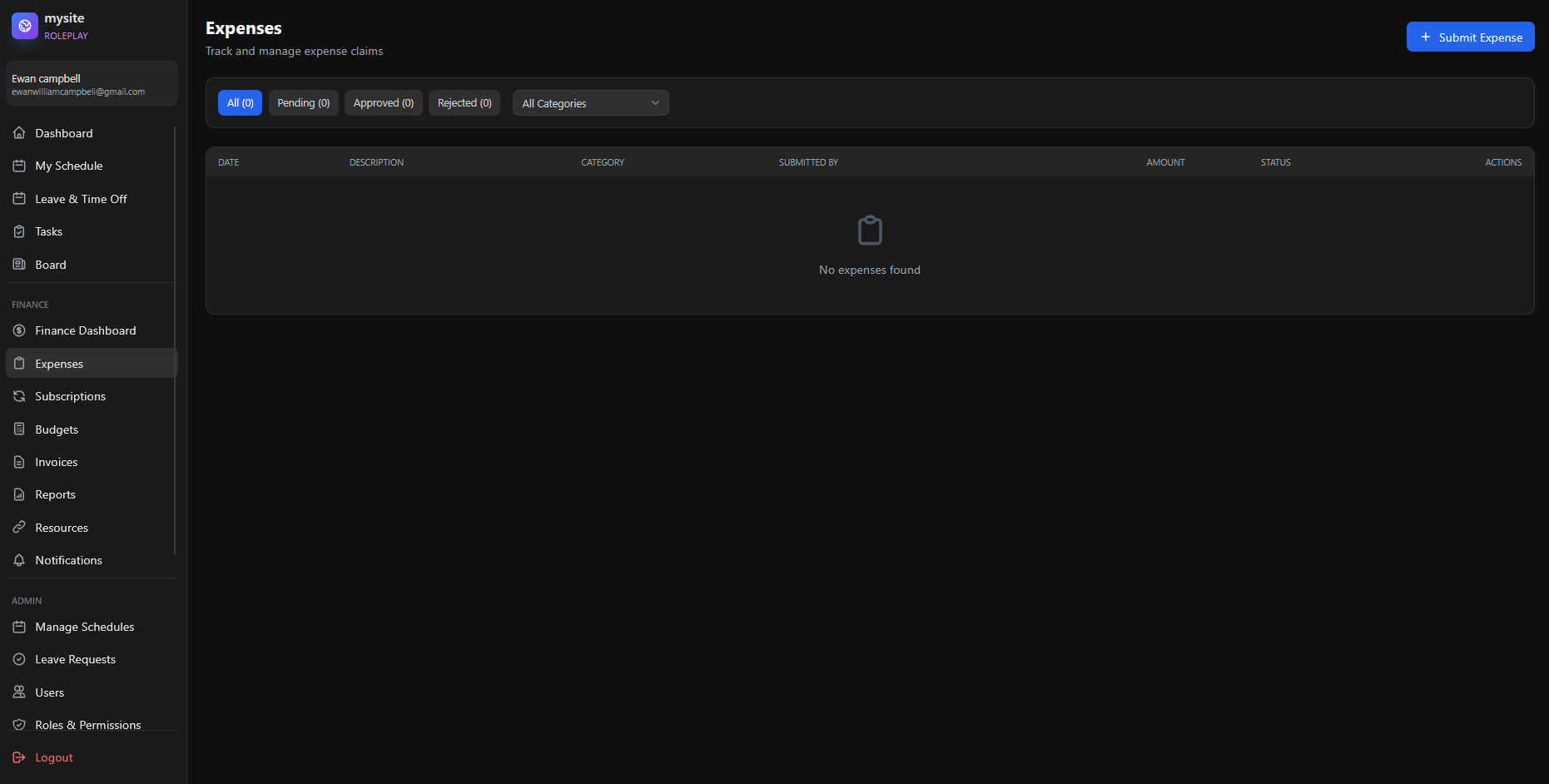This screenshot has width=1549, height=784.
Task: Switch to Approved (0) expenses filter
Action: pyautogui.click(x=383, y=103)
